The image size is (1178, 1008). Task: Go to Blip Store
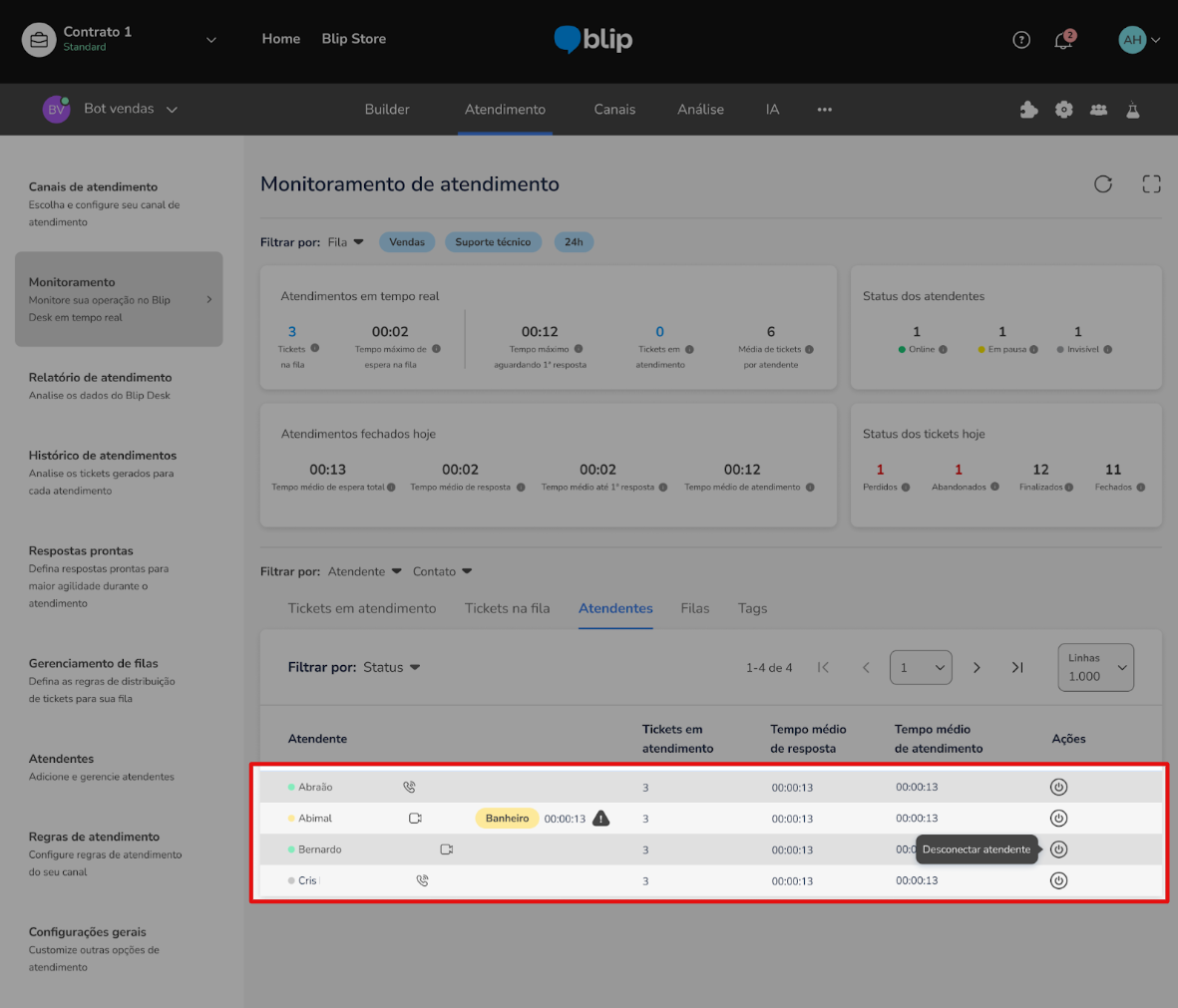[353, 39]
